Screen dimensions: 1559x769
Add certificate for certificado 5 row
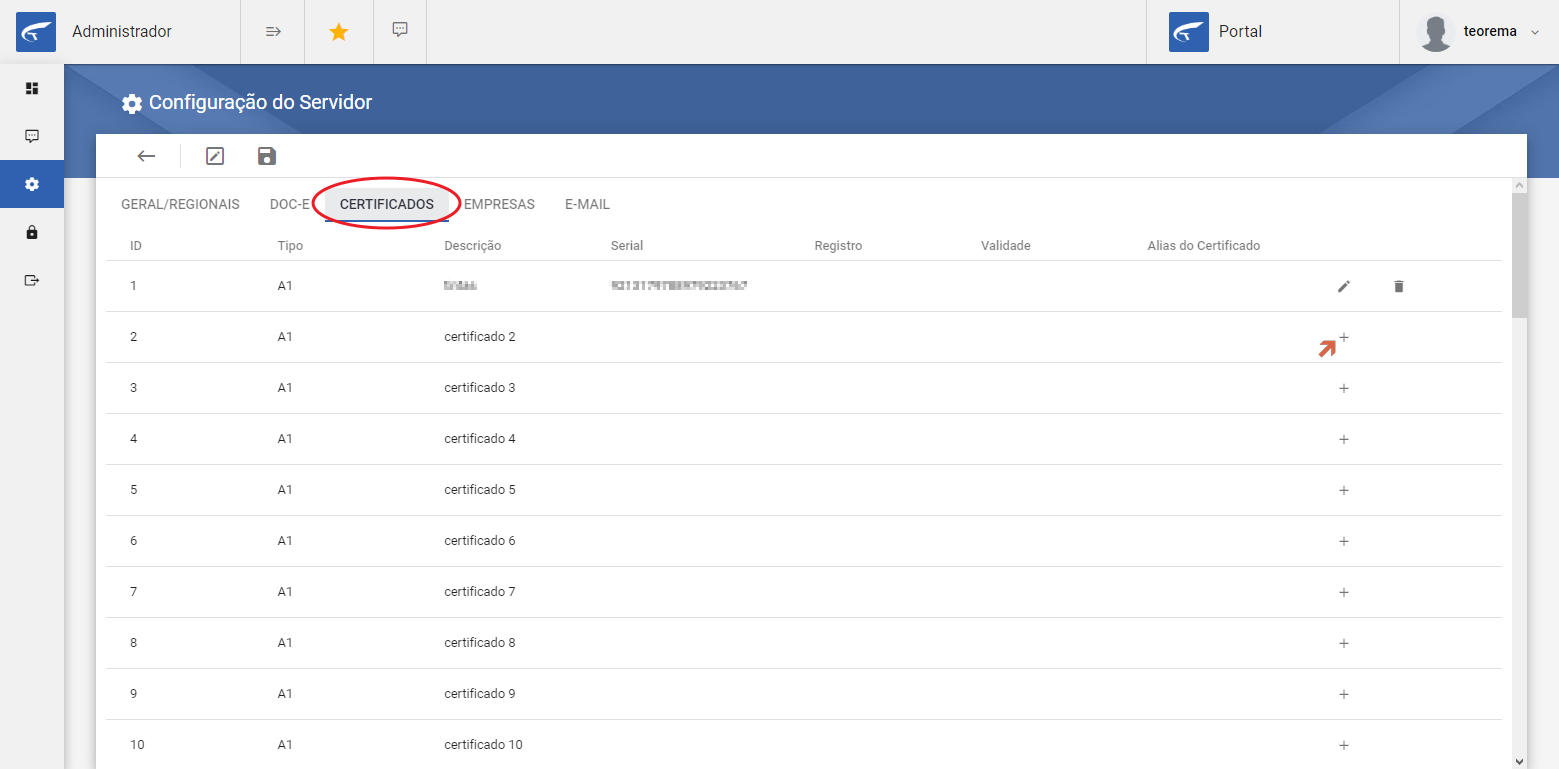click(1344, 491)
